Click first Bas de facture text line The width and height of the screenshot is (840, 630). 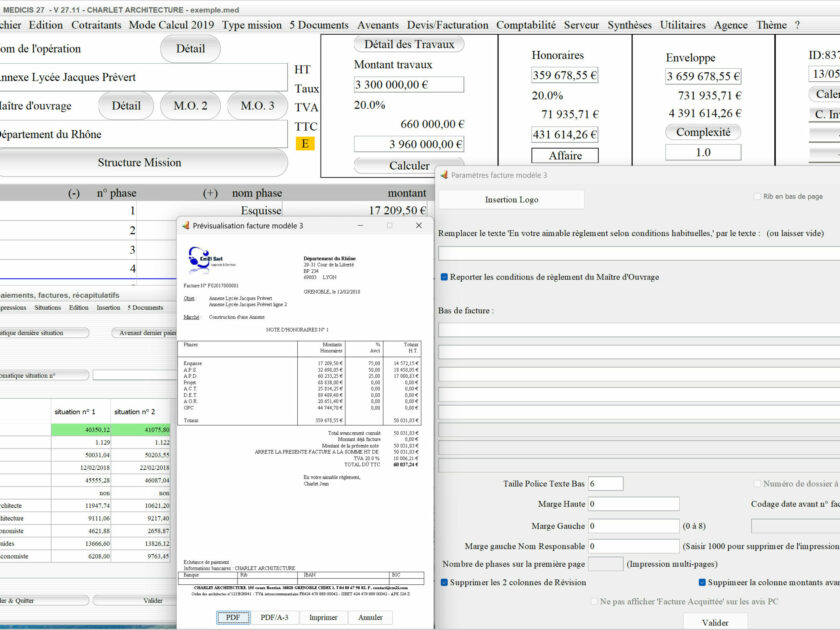click(x=639, y=329)
